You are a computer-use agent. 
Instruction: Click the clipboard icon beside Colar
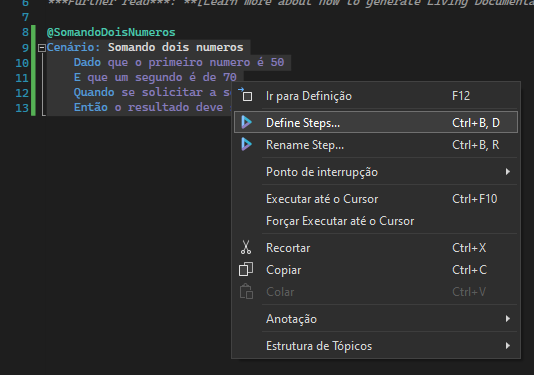click(x=246, y=292)
